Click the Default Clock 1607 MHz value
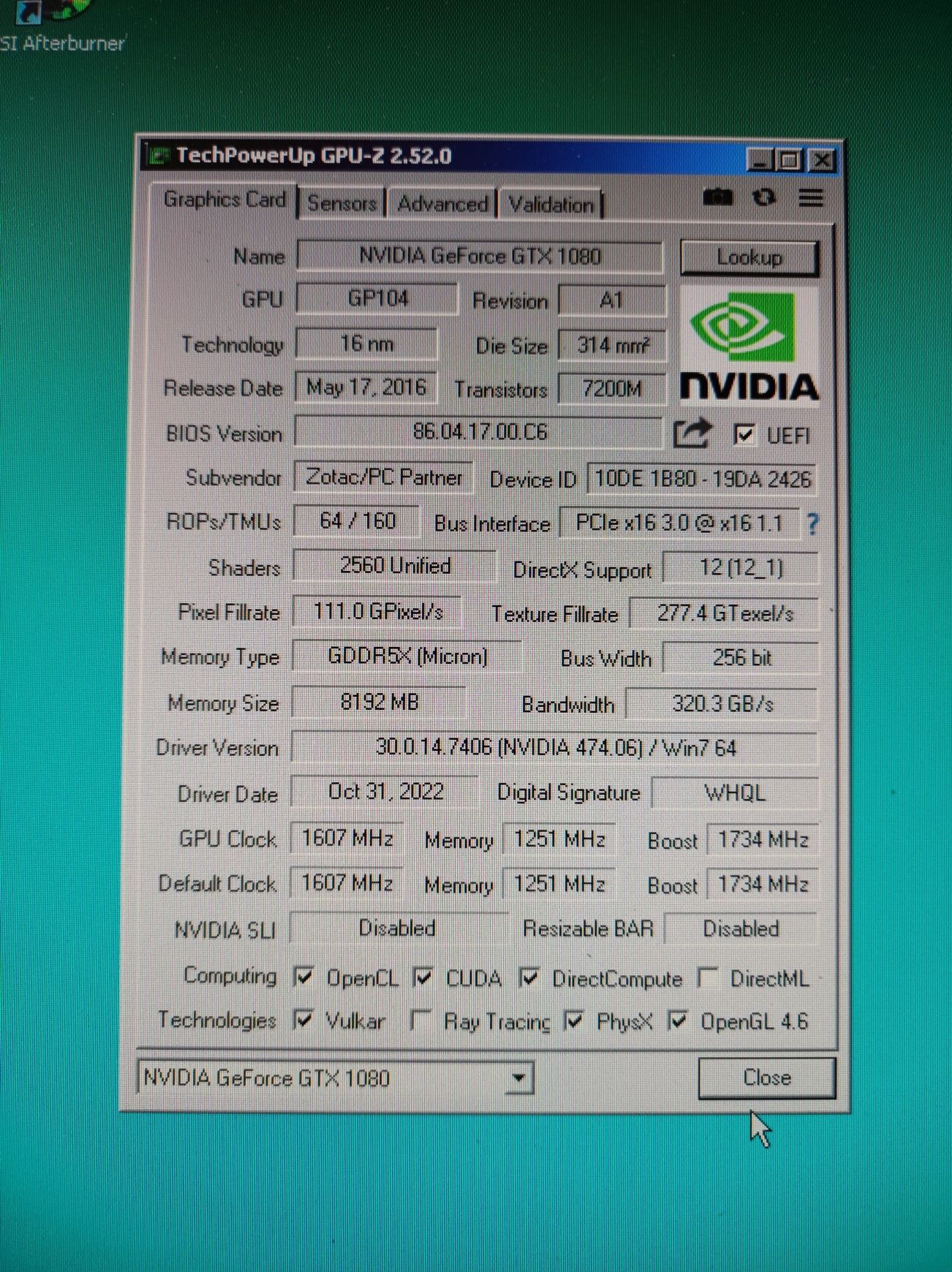Image resolution: width=952 pixels, height=1272 pixels. coord(347,883)
